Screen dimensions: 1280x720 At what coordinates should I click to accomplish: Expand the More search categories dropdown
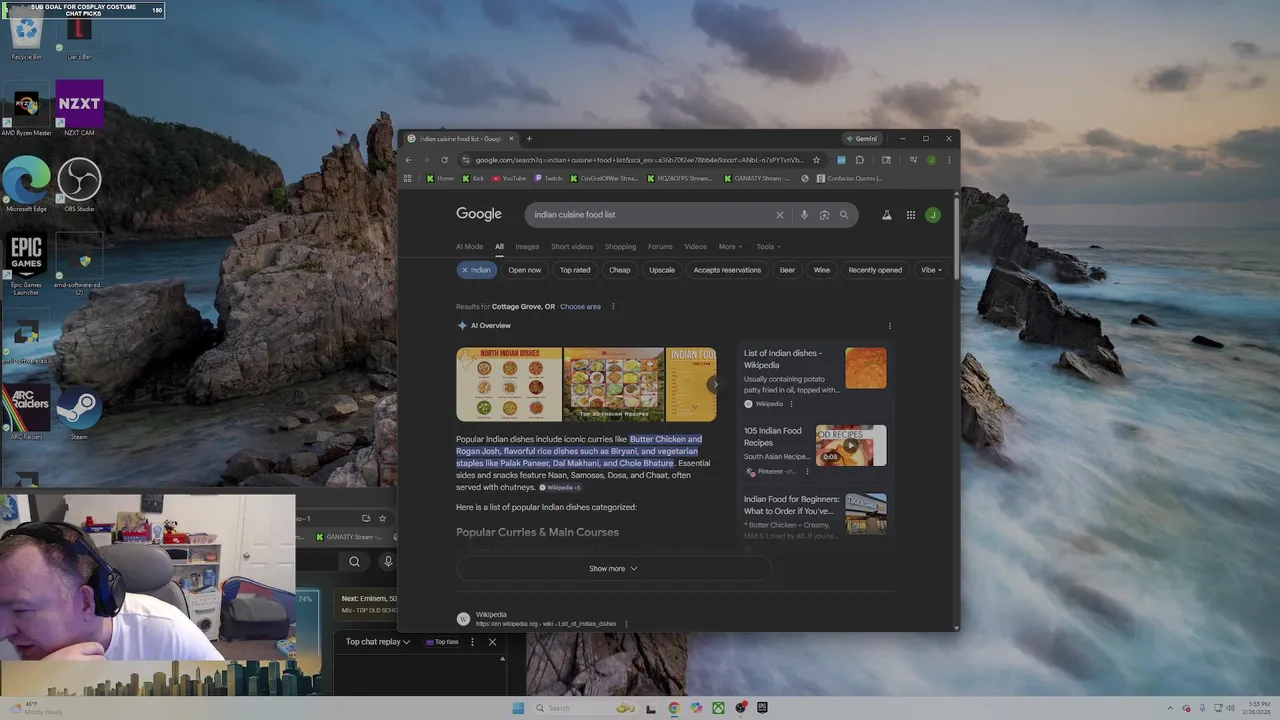pos(730,247)
